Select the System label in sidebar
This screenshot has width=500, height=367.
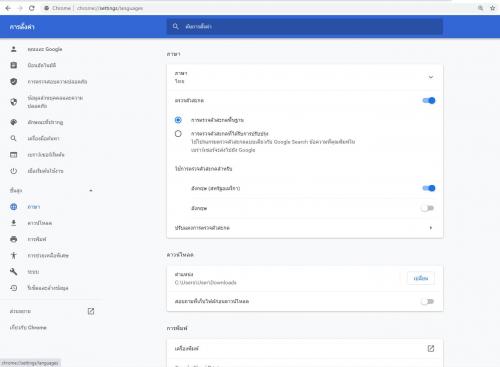33,272
